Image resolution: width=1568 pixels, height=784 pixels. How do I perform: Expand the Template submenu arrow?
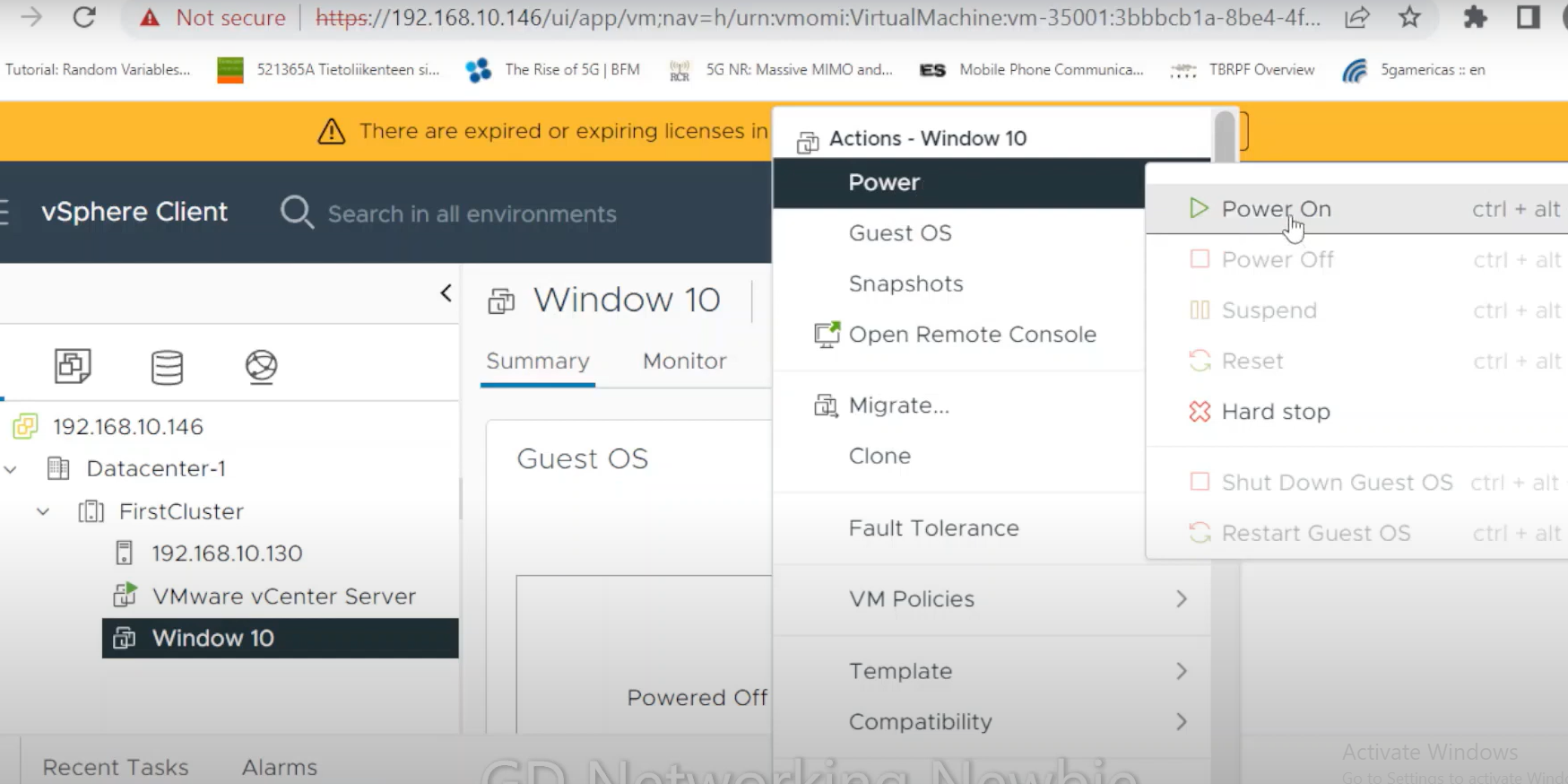[1182, 671]
